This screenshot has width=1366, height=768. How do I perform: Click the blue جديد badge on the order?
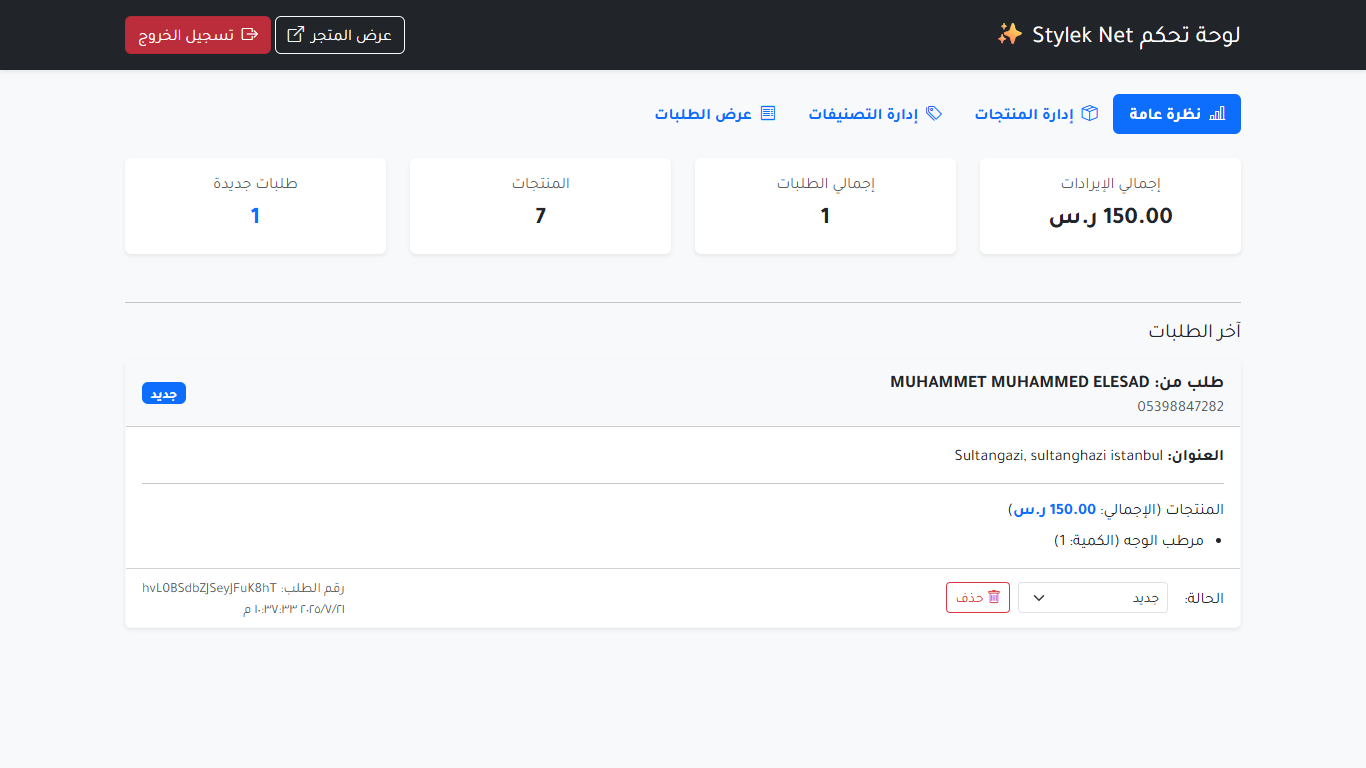164,394
